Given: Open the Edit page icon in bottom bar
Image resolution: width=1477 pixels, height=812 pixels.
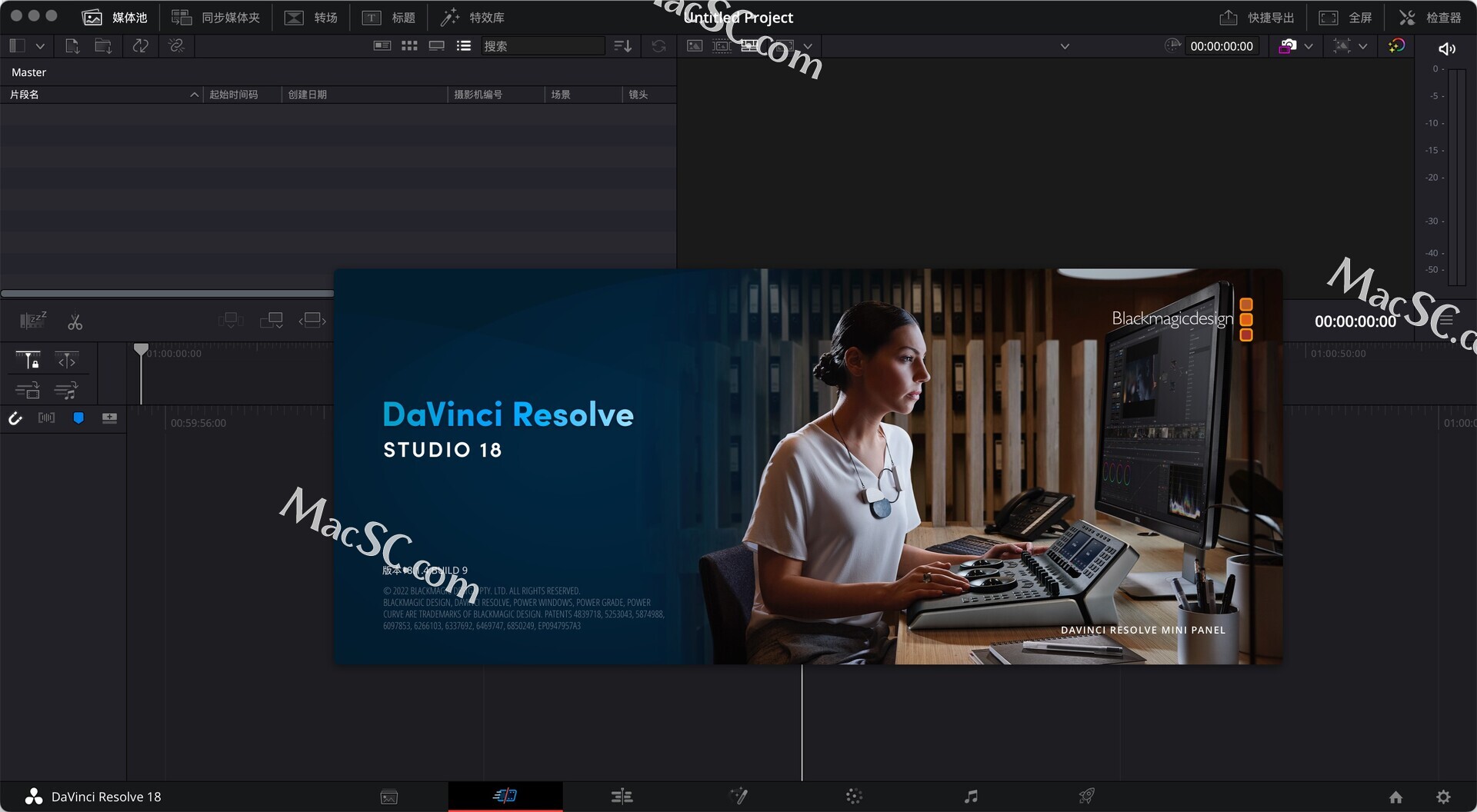Looking at the screenshot, I should pyautogui.click(x=622, y=797).
